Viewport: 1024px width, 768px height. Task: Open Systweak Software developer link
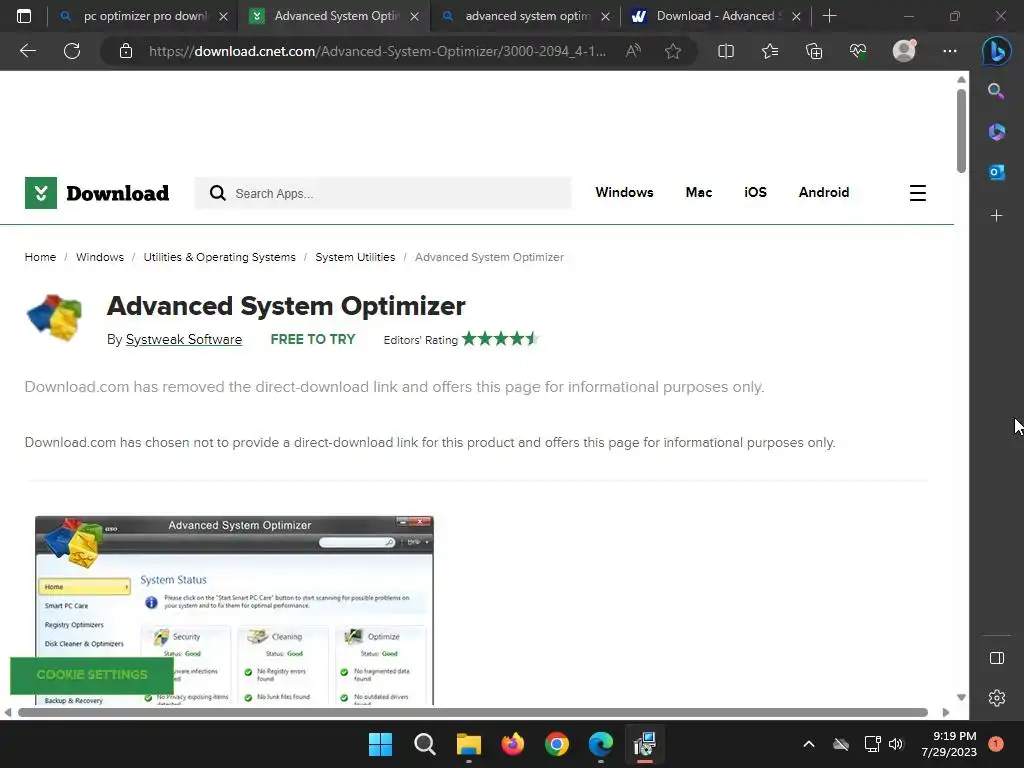pyautogui.click(x=184, y=339)
